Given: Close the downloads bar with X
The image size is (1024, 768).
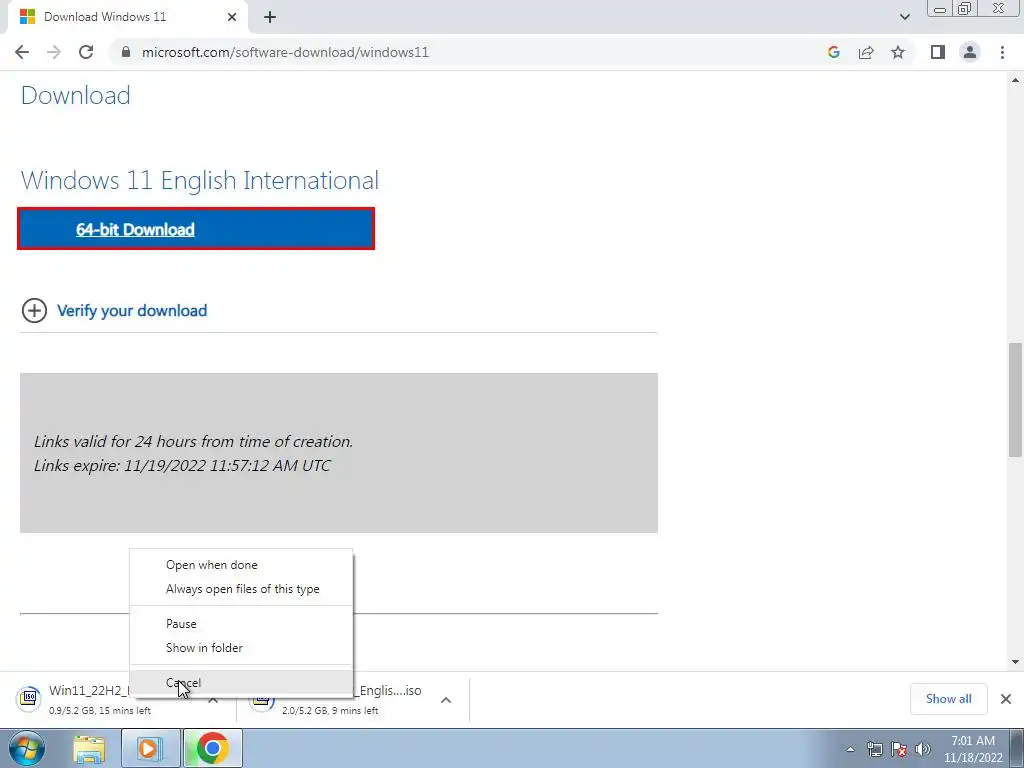Looking at the screenshot, I should 1006,699.
